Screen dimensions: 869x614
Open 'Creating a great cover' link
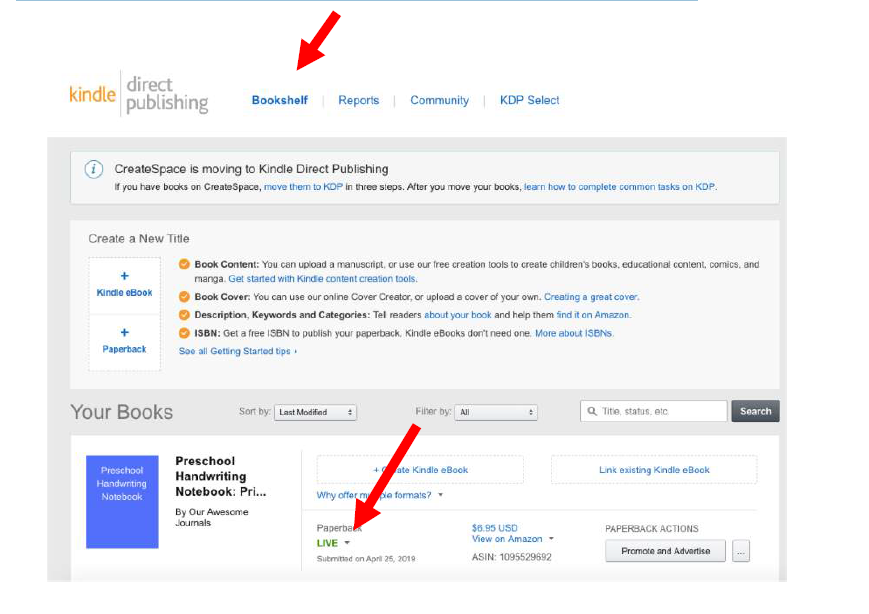click(x=591, y=297)
